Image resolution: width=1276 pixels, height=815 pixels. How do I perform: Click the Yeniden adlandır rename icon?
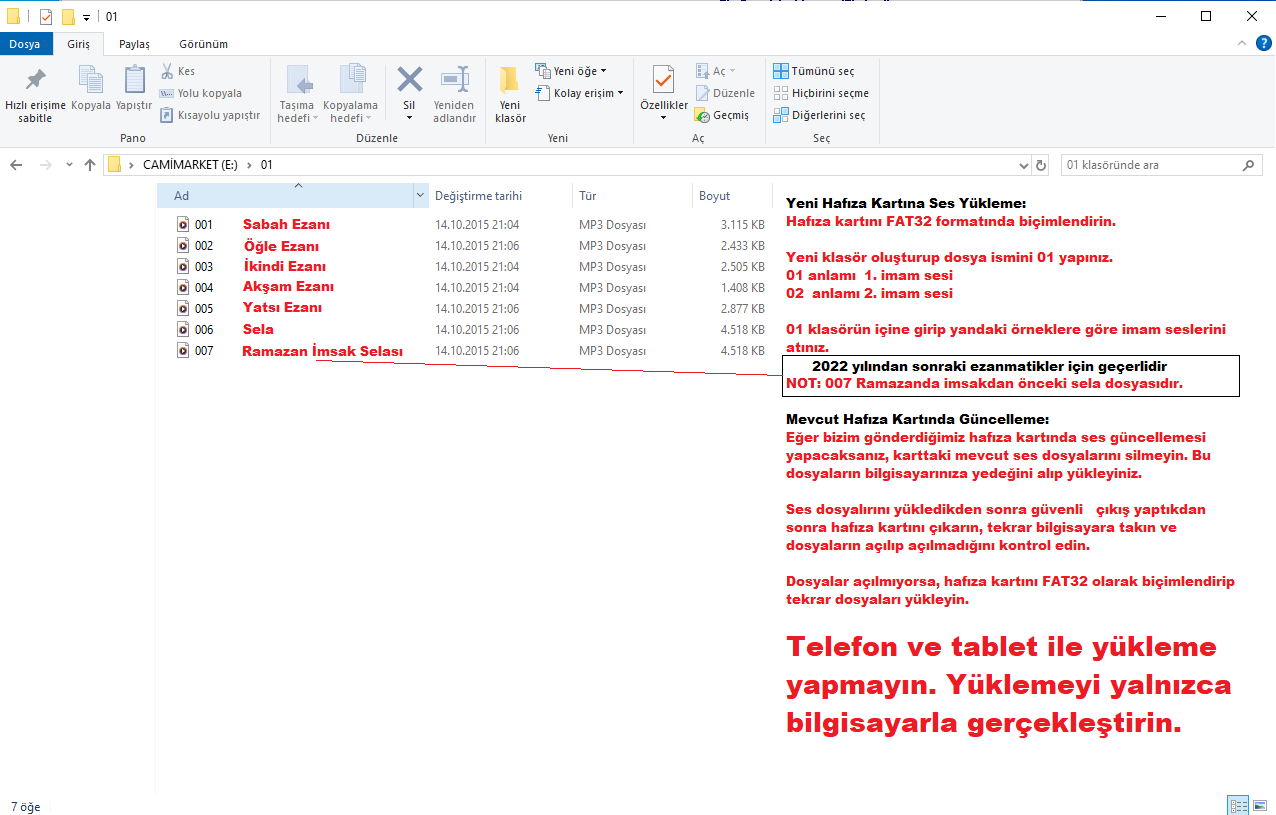point(454,80)
